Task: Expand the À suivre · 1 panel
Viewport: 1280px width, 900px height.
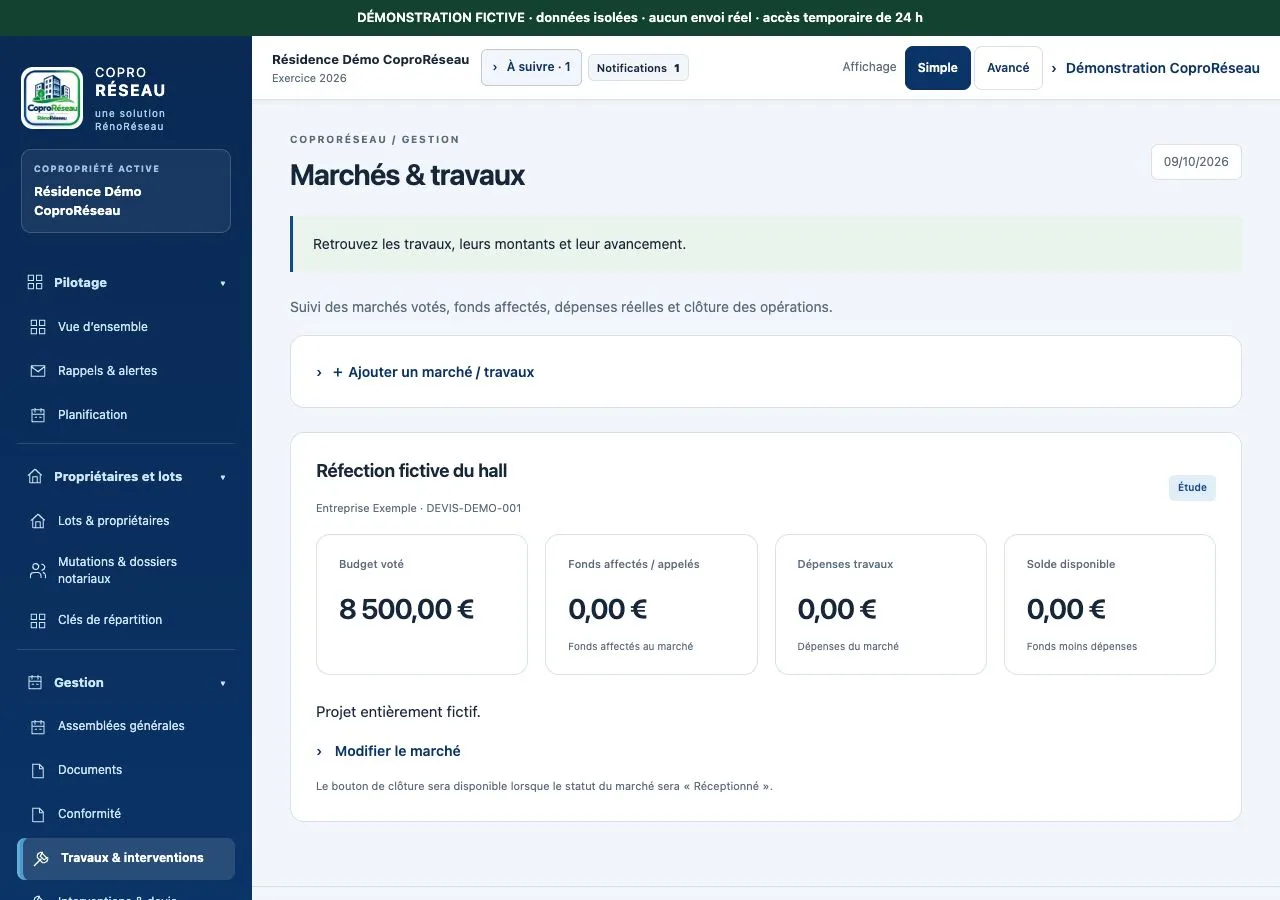Action: click(x=531, y=67)
